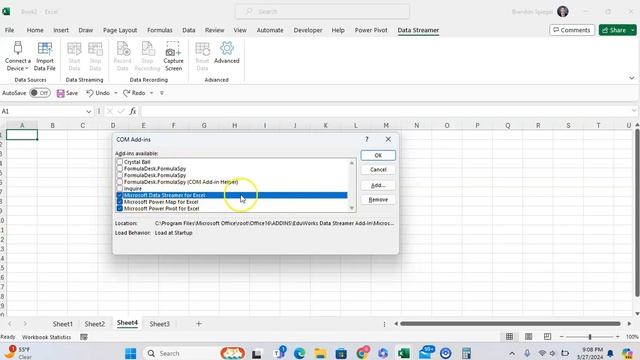The height and width of the screenshot is (360, 640).
Task: Click zoom in plus button
Action: [618, 337]
